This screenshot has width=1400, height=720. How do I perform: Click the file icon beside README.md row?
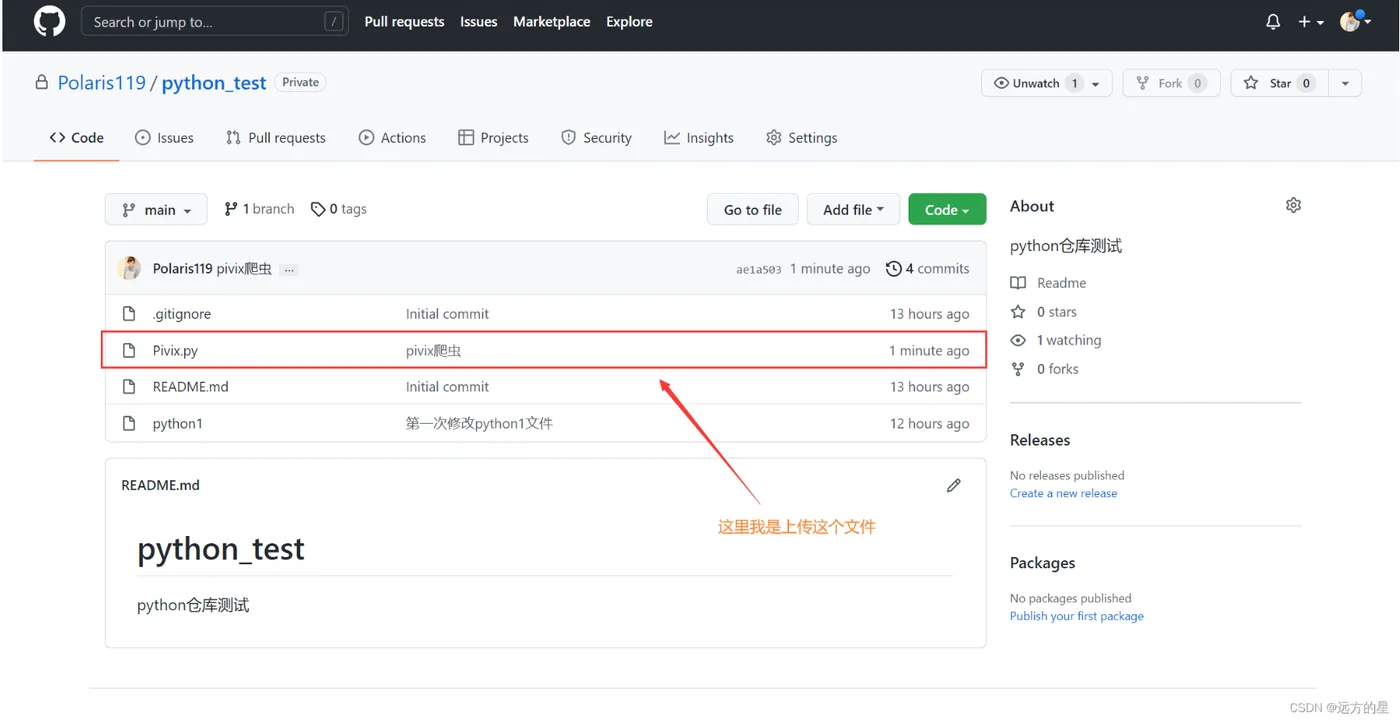pos(129,387)
